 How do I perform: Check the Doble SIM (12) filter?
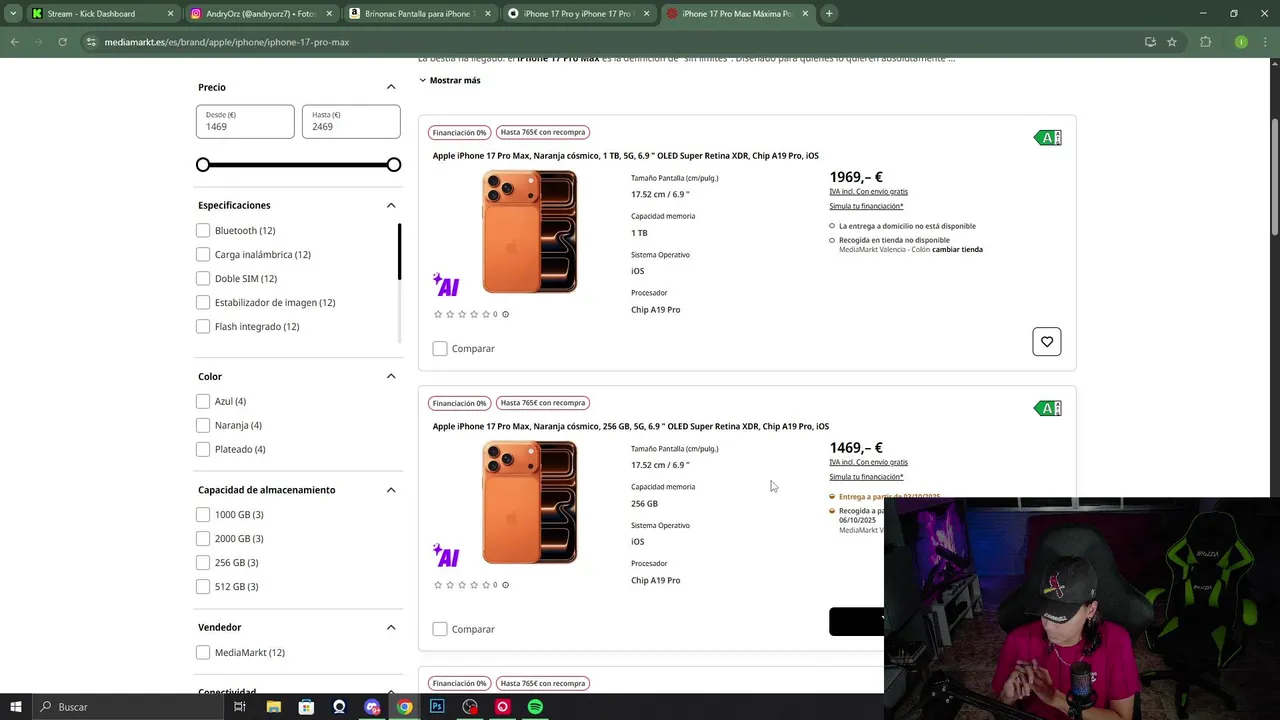click(x=203, y=278)
